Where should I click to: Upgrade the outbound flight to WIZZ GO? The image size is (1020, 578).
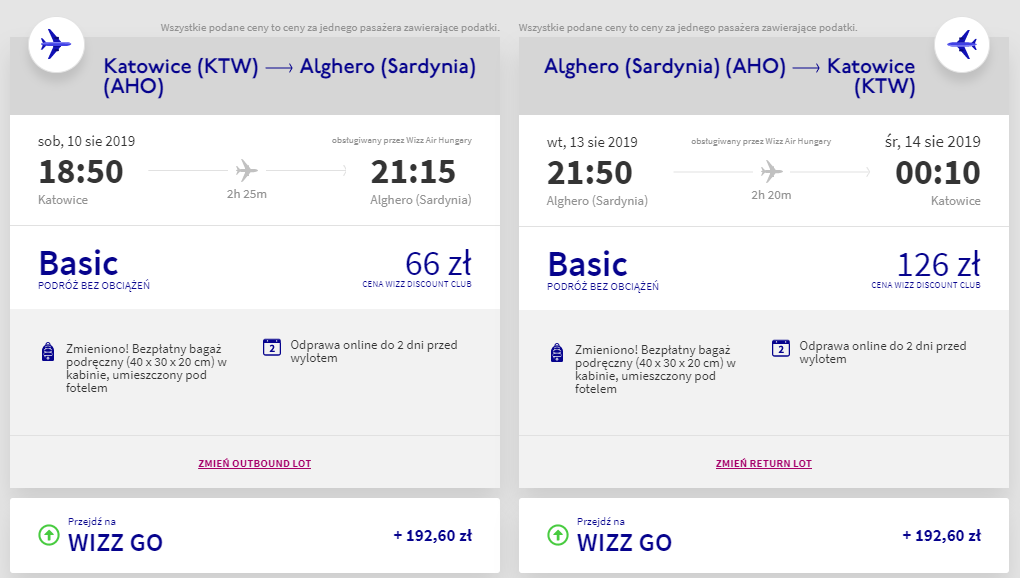pyautogui.click(x=255, y=536)
